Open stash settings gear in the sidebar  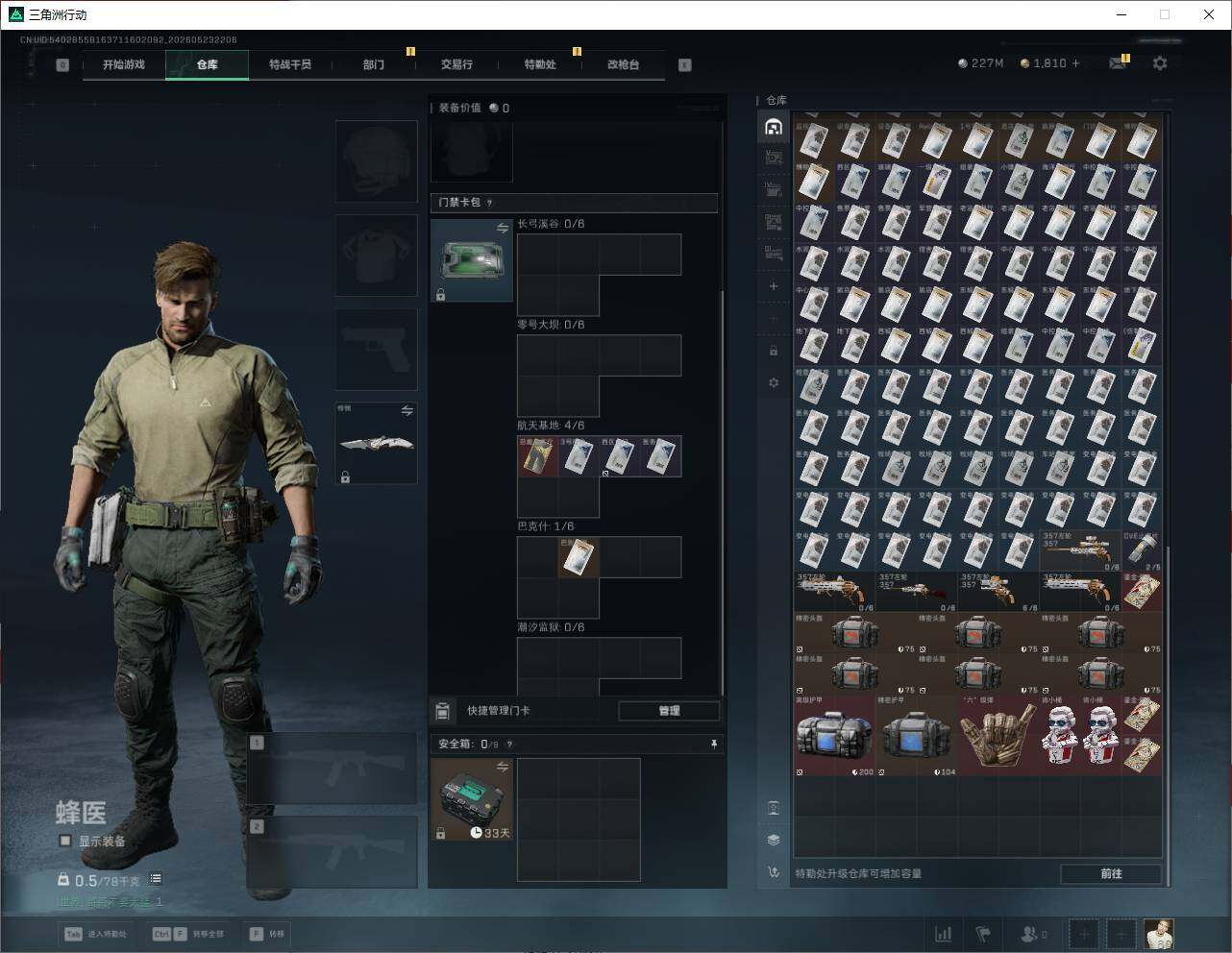774,382
